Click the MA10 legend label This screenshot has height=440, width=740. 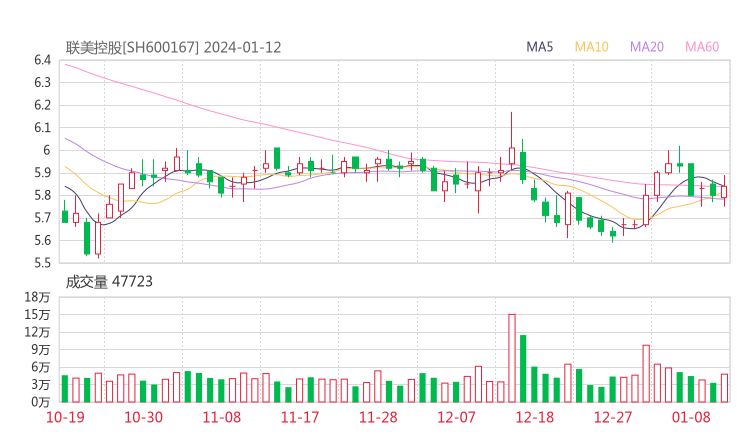click(x=591, y=47)
